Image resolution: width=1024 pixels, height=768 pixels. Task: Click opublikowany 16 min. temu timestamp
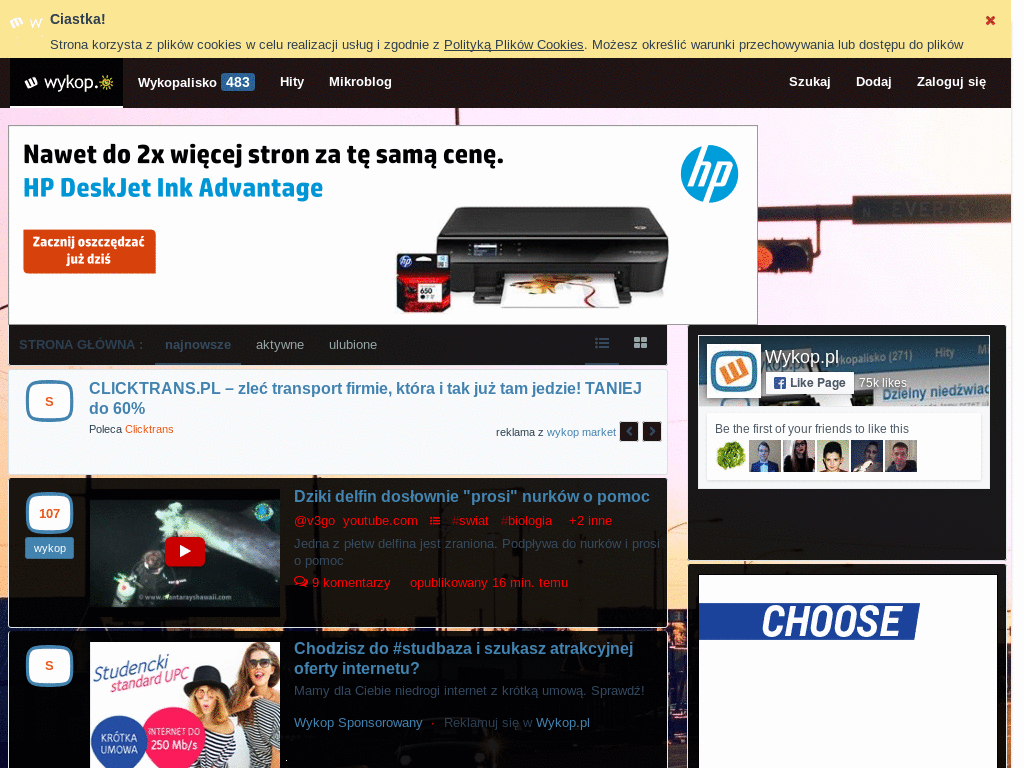coord(489,583)
